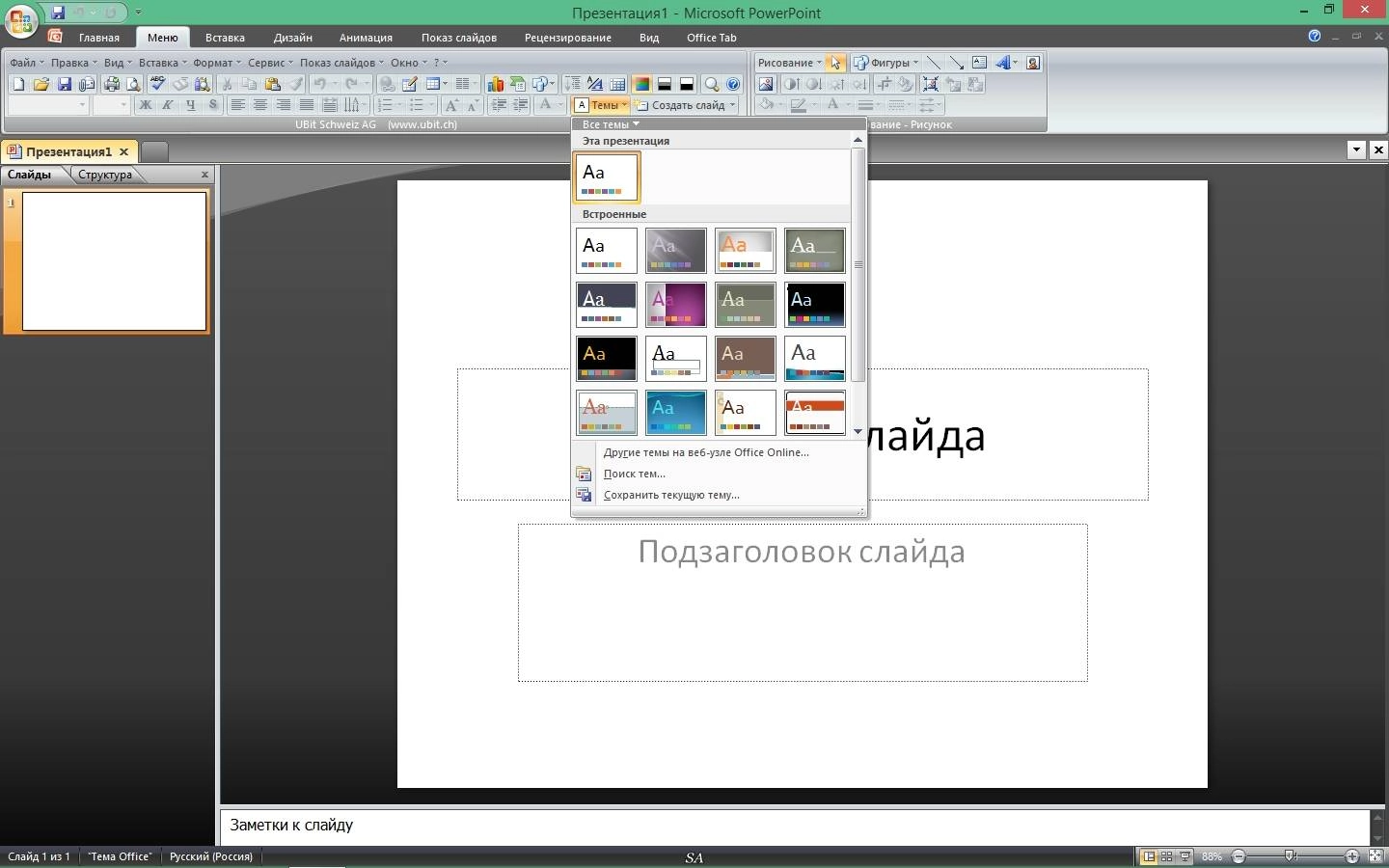The width and height of the screenshot is (1389, 868).
Task: Click the Undo arrow icon
Action: click(320, 84)
